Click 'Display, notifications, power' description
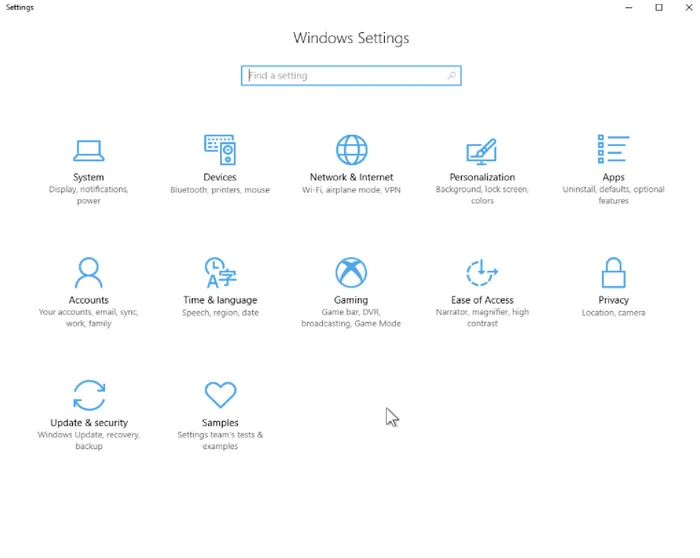The height and width of the screenshot is (558, 700). 88,195
